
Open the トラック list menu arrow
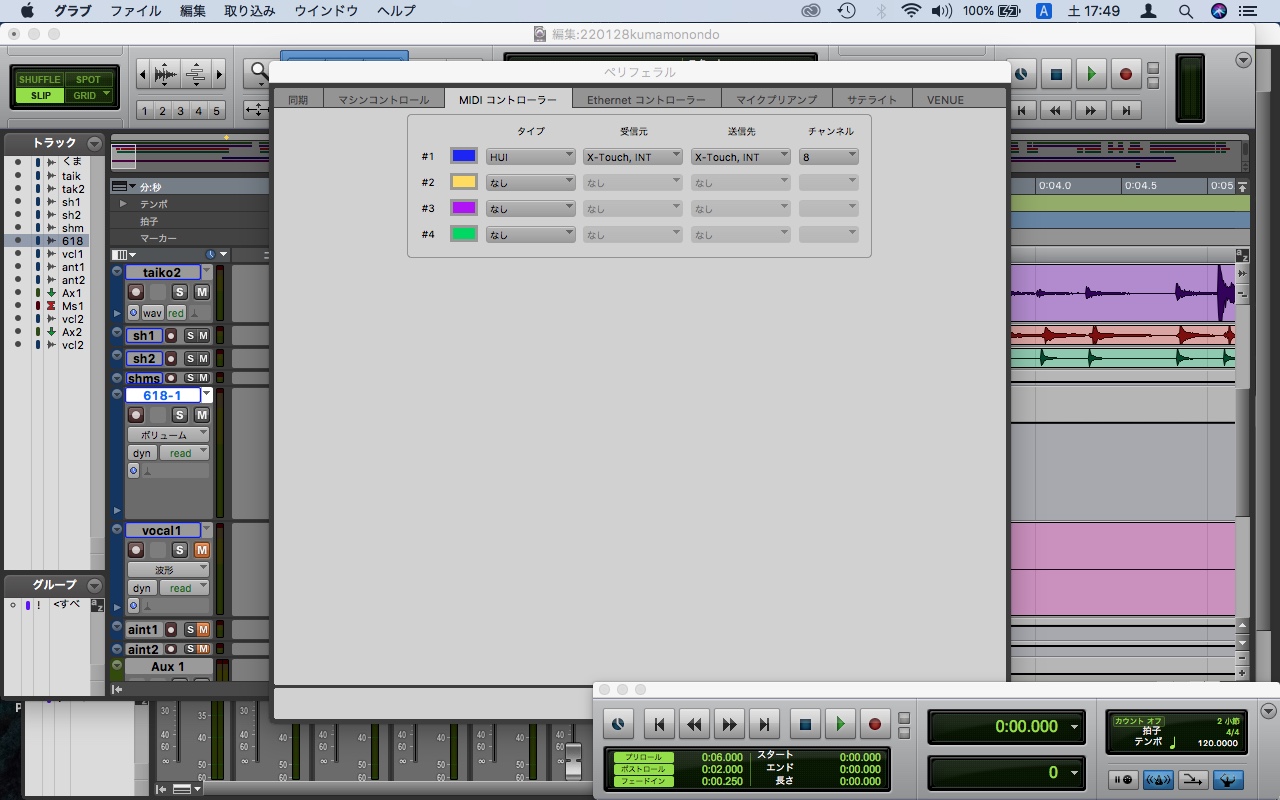pos(94,143)
